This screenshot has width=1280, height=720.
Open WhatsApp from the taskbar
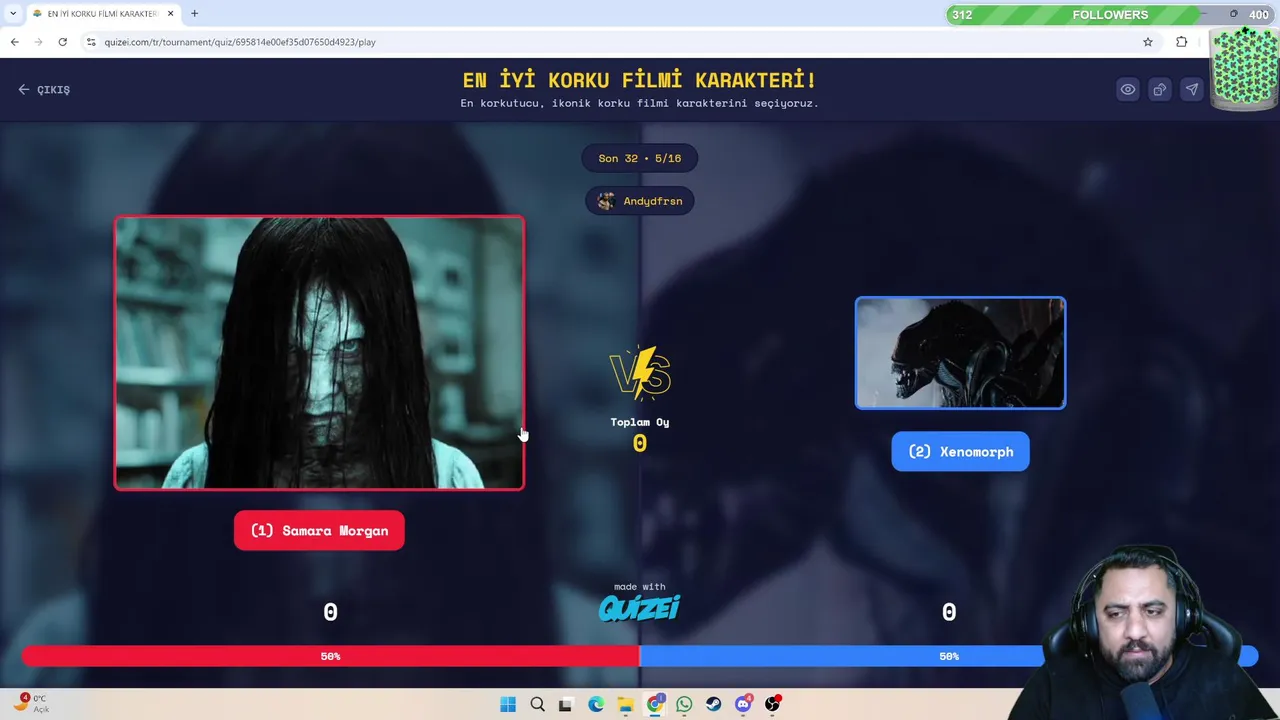coord(684,704)
